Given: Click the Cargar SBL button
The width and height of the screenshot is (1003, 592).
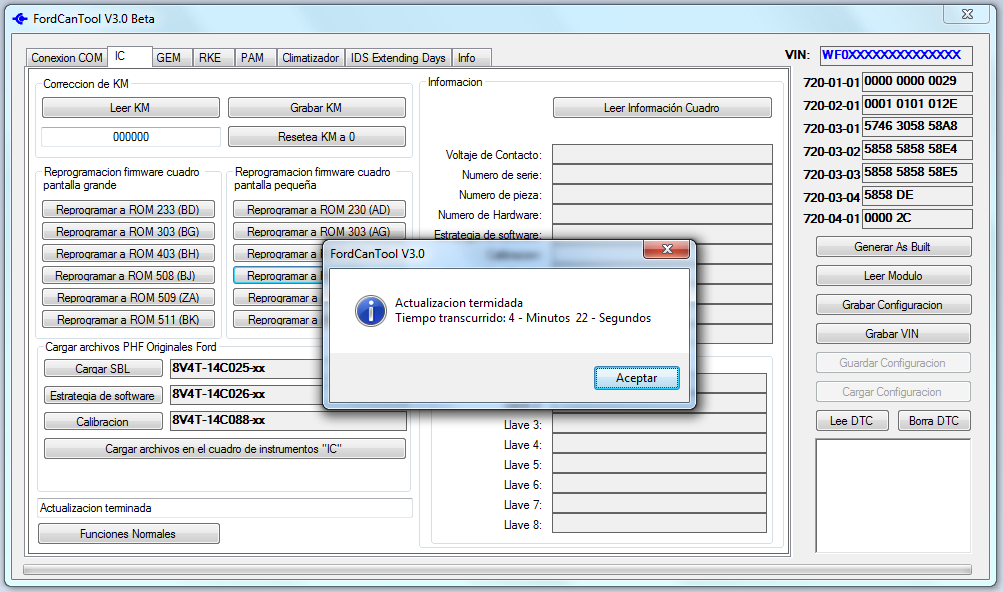Looking at the screenshot, I should click(101, 369).
